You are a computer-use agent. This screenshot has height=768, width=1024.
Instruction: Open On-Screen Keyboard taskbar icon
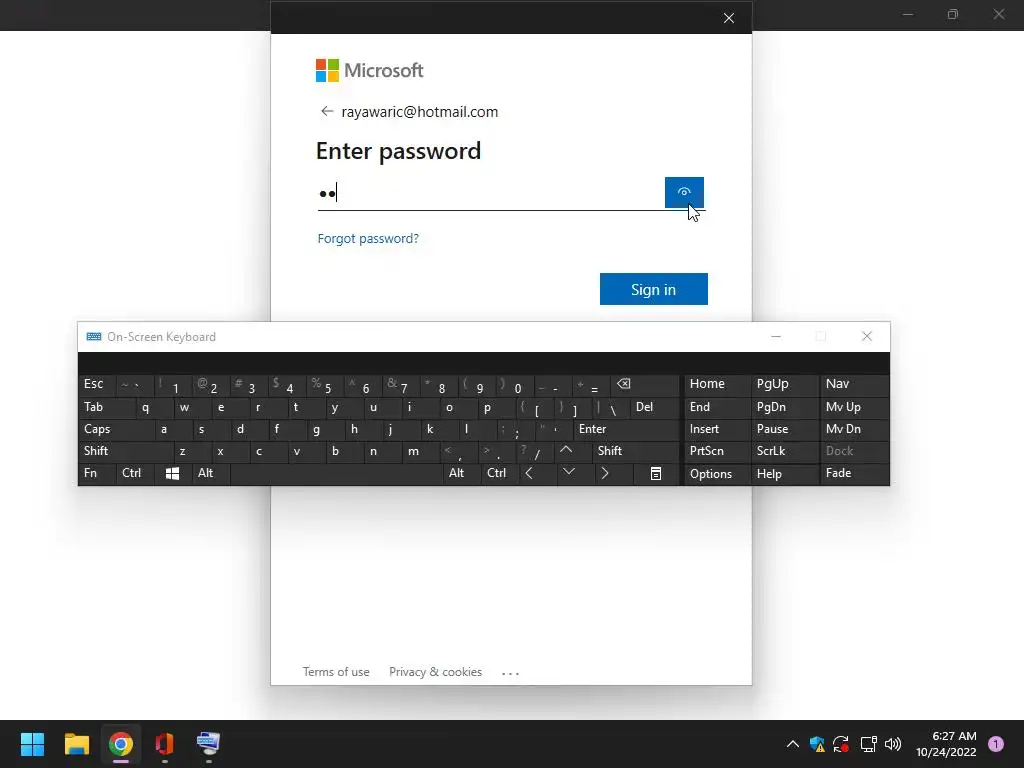[x=208, y=744]
